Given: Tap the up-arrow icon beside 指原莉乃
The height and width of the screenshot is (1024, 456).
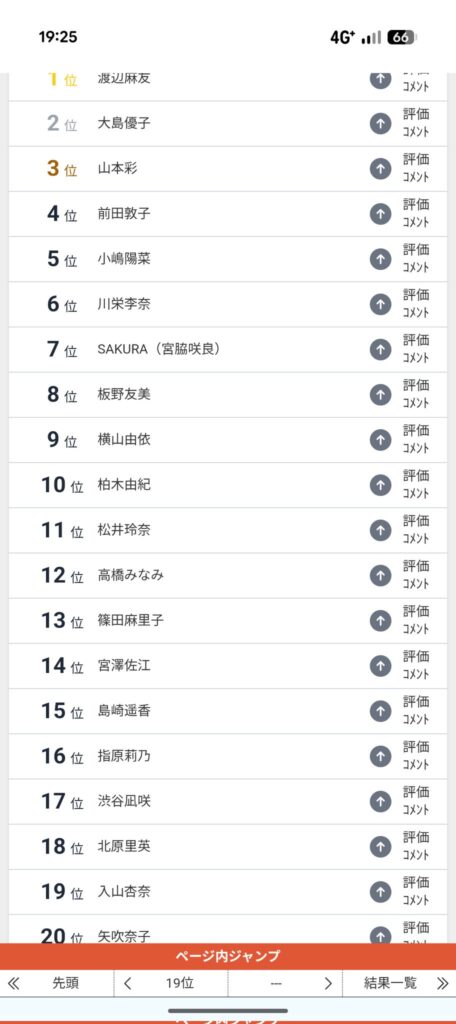Looking at the screenshot, I should (380, 756).
